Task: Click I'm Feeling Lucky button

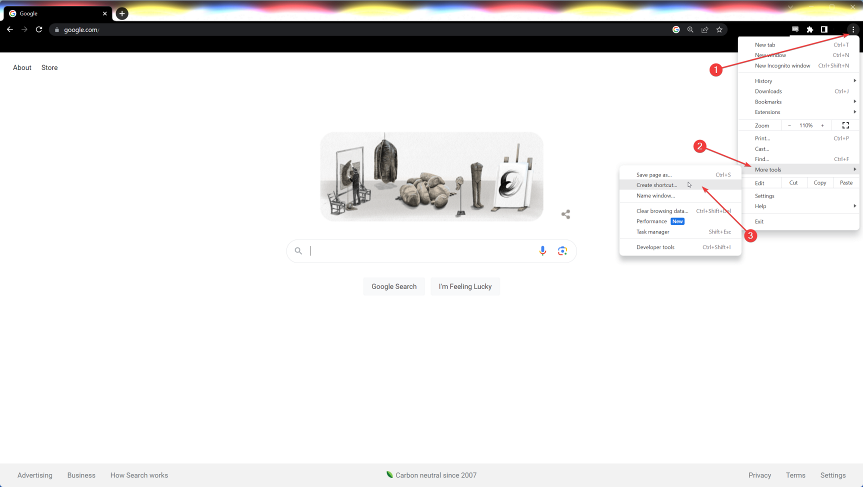Action: [x=465, y=287]
